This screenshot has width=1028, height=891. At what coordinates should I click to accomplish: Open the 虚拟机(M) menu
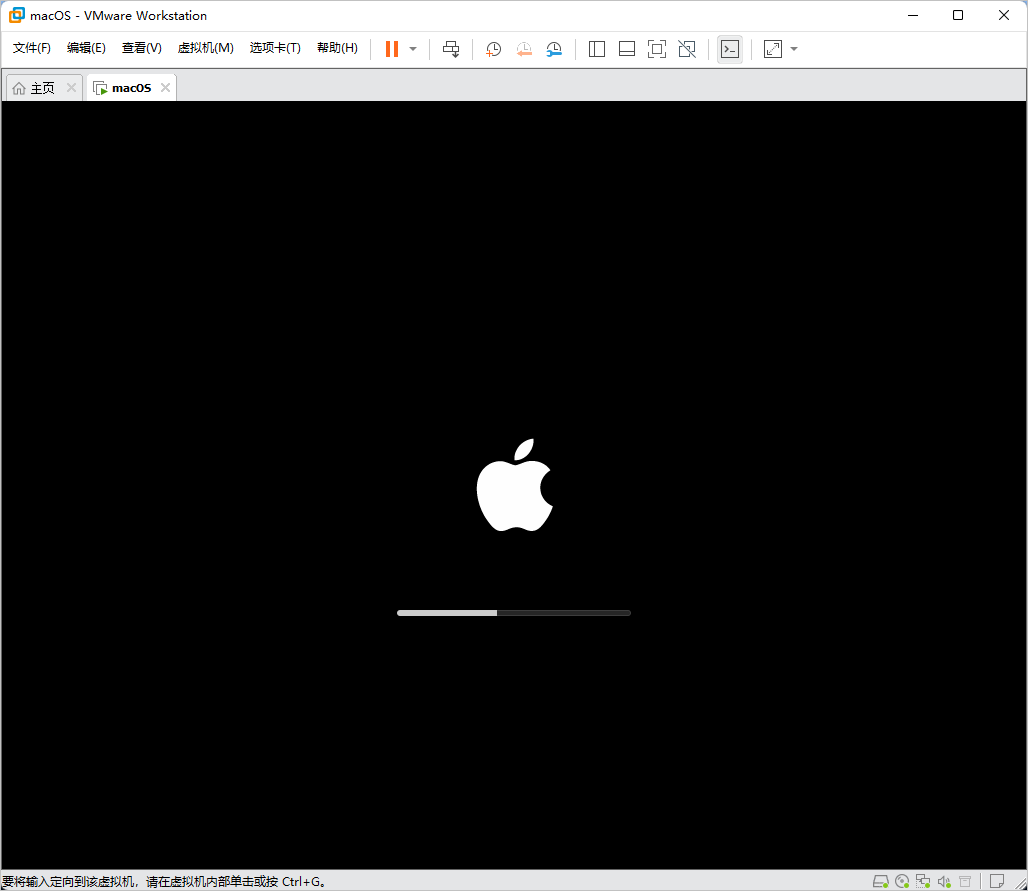[x=205, y=48]
